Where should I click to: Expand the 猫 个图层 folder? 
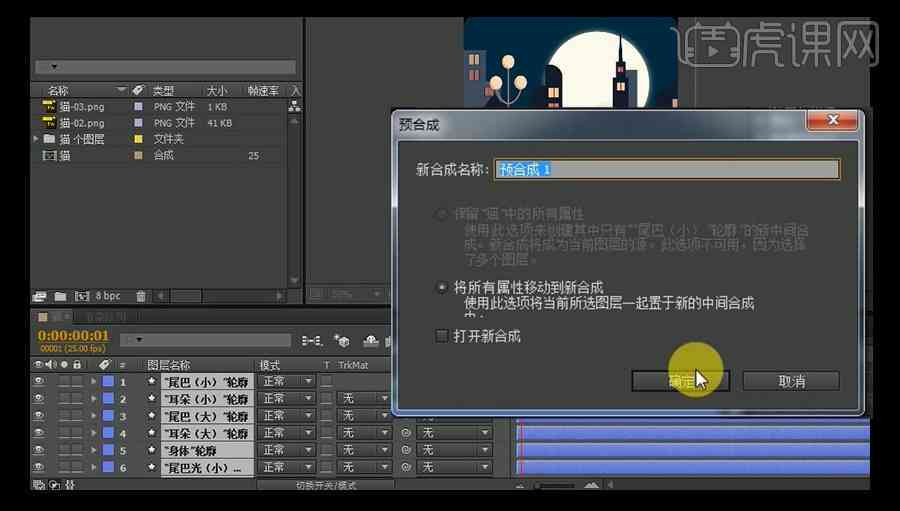36,139
